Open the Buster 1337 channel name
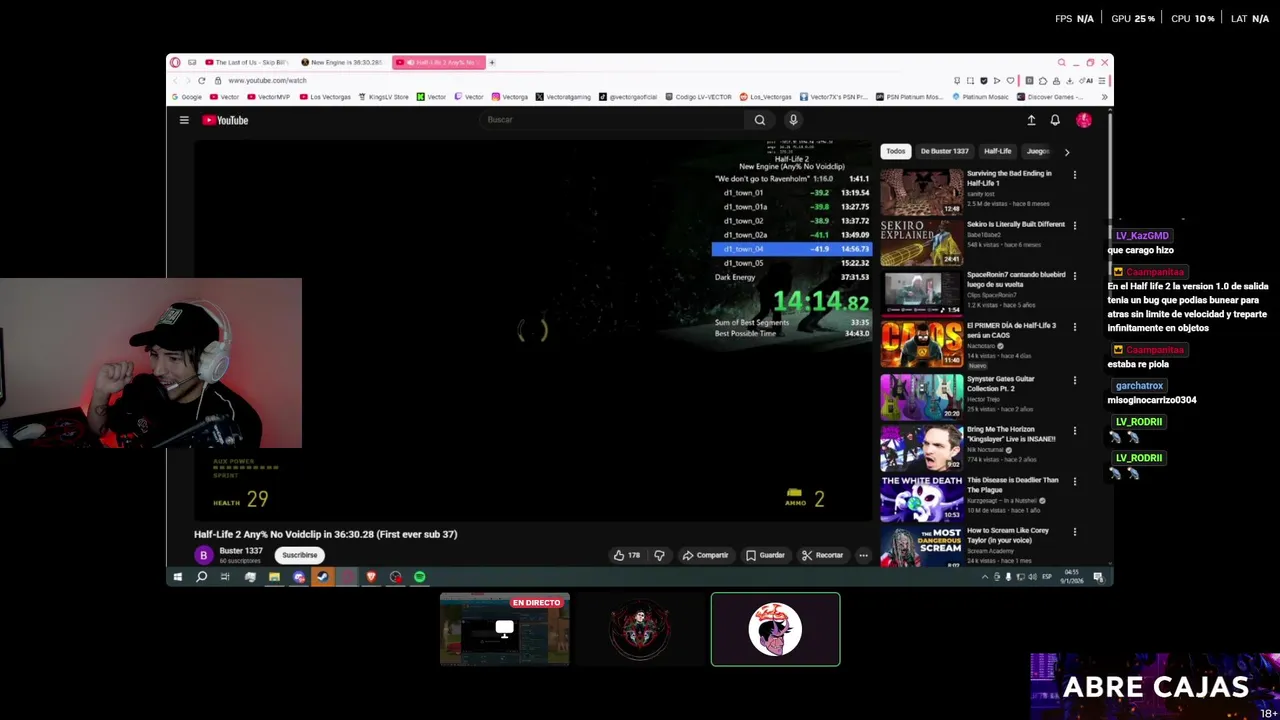 (241, 551)
